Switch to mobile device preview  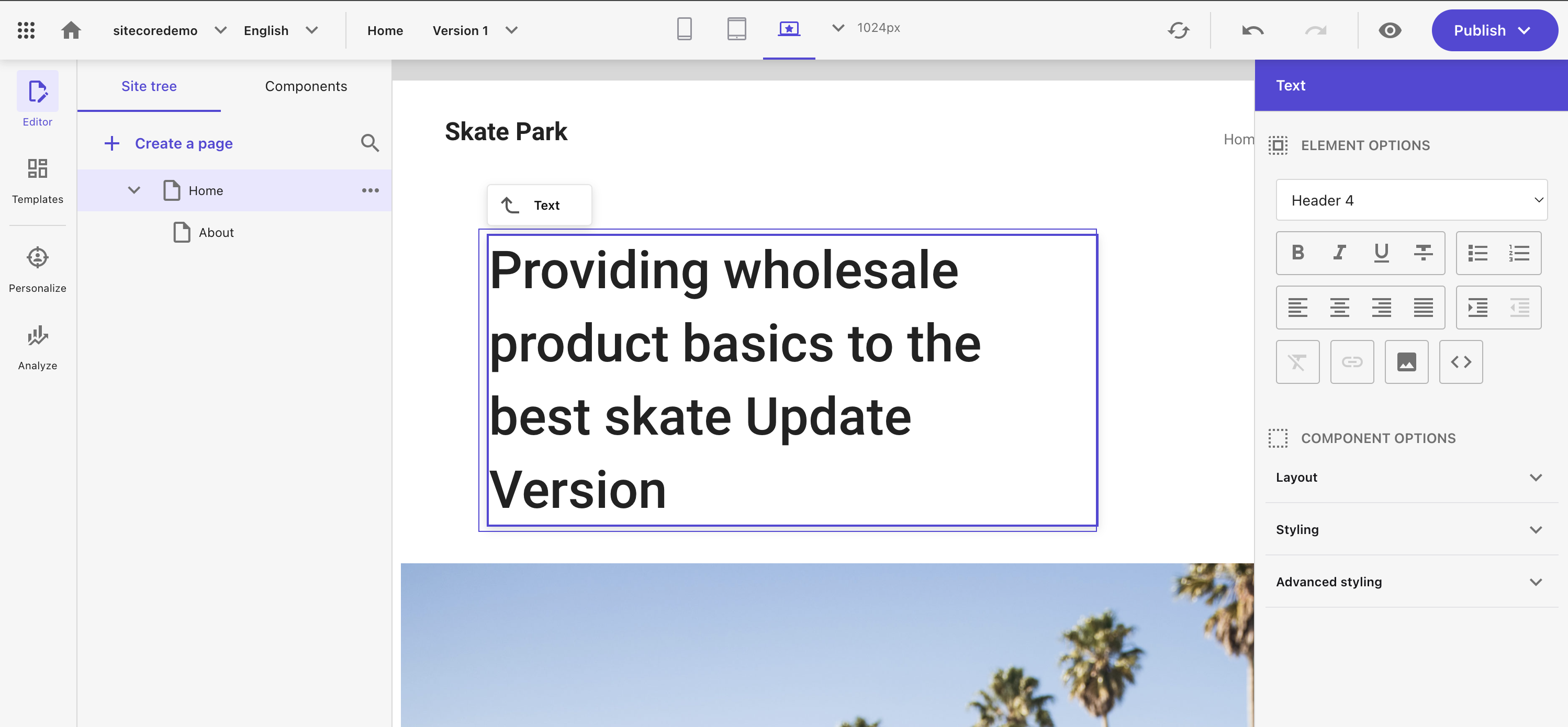click(x=684, y=29)
